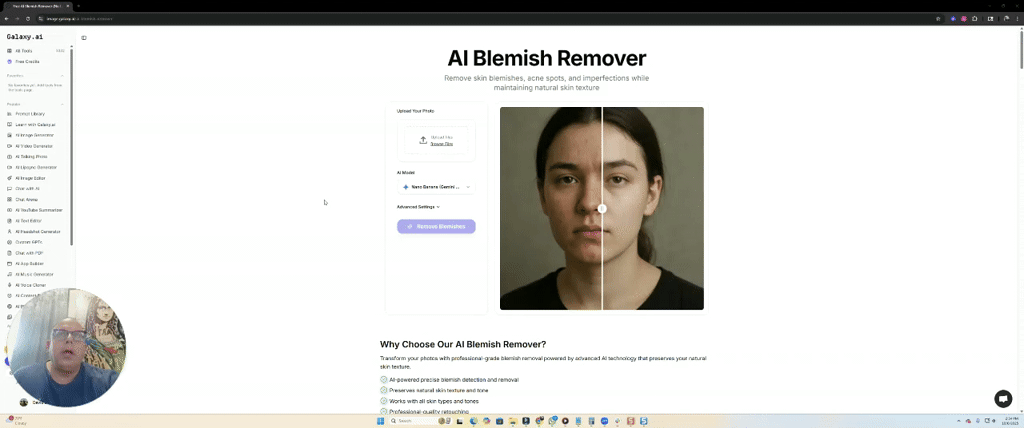Image resolution: width=1024 pixels, height=428 pixels.
Task: Select the AI Blemish Remover browser tab
Action: [37, 6]
